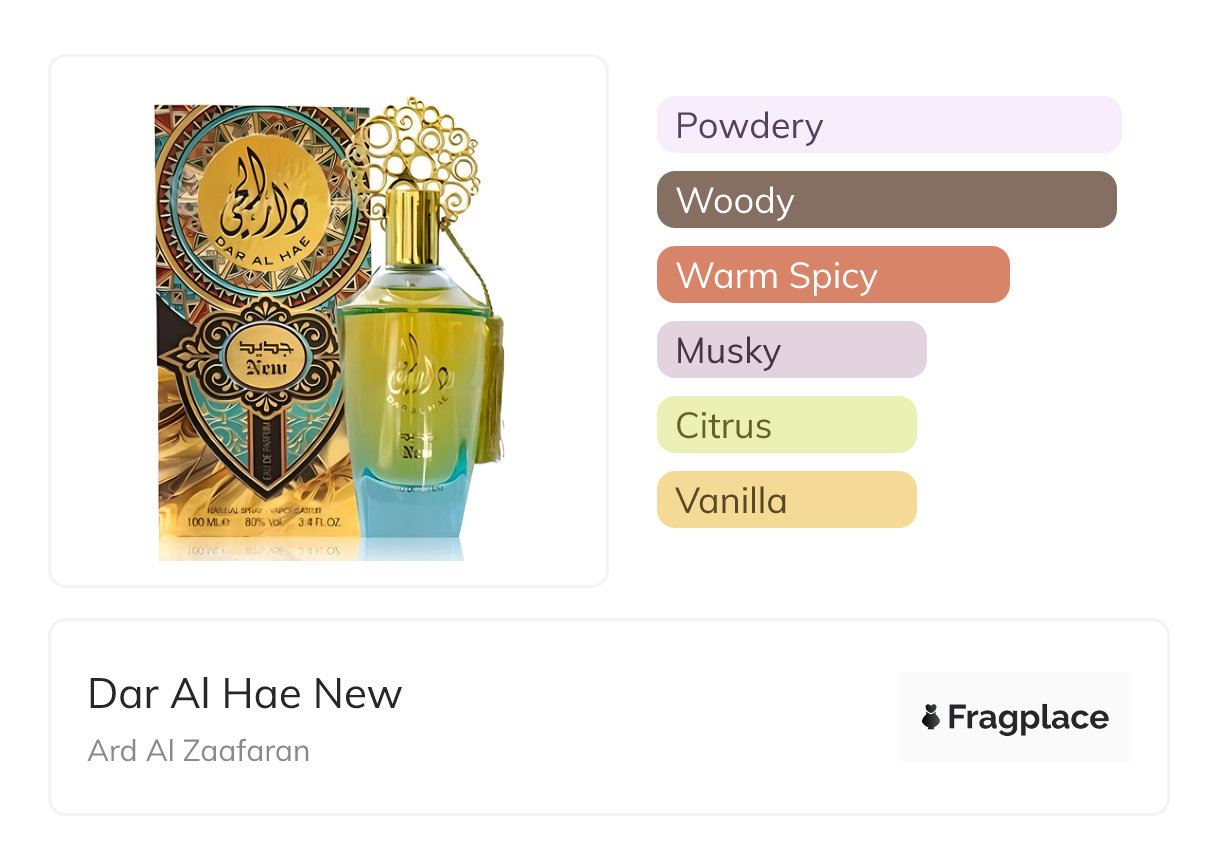1218x864 pixels.
Task: Click the Citrus accord bar
Action: 786,425
